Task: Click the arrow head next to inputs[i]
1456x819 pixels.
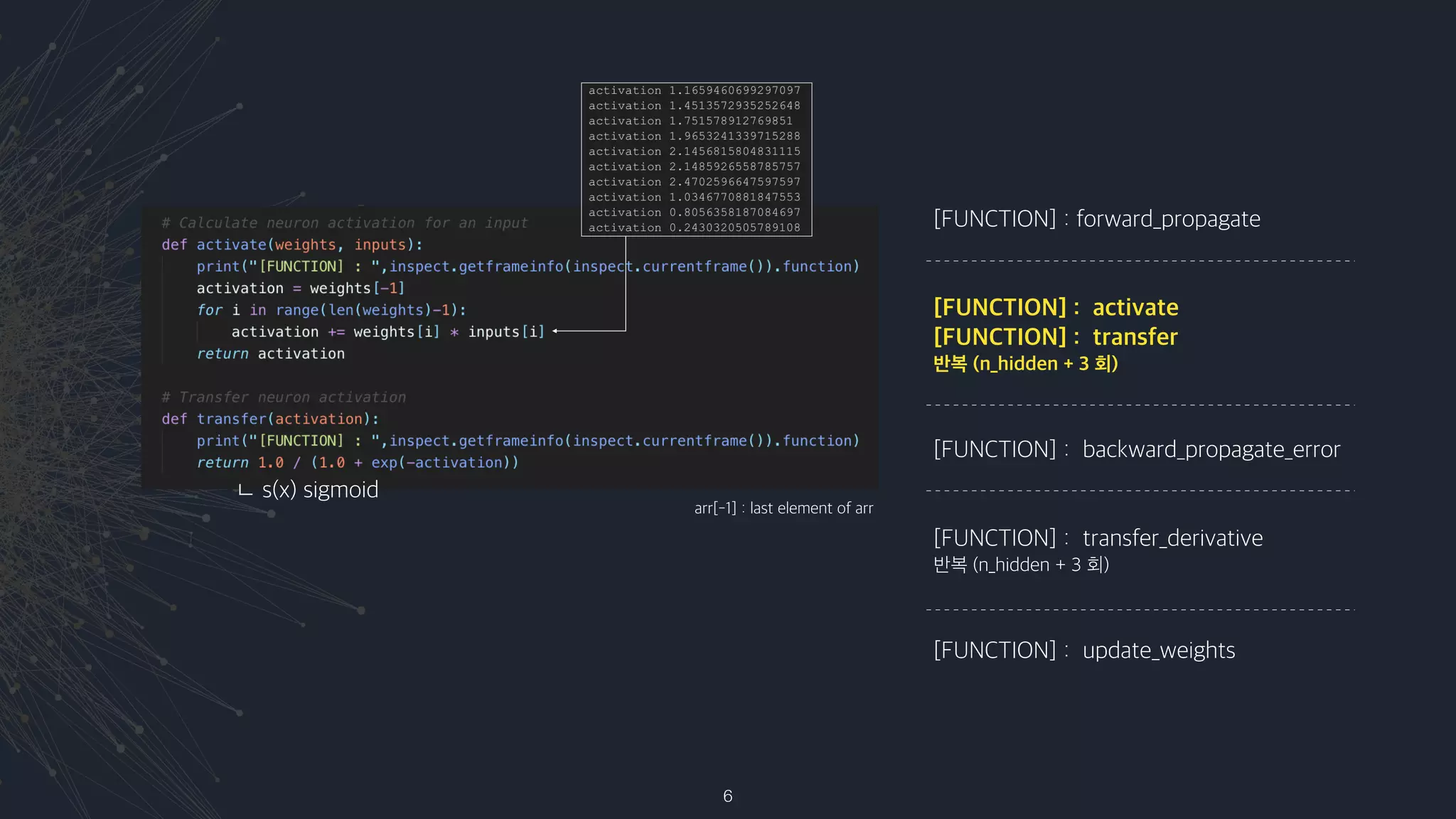Action: coord(555,331)
